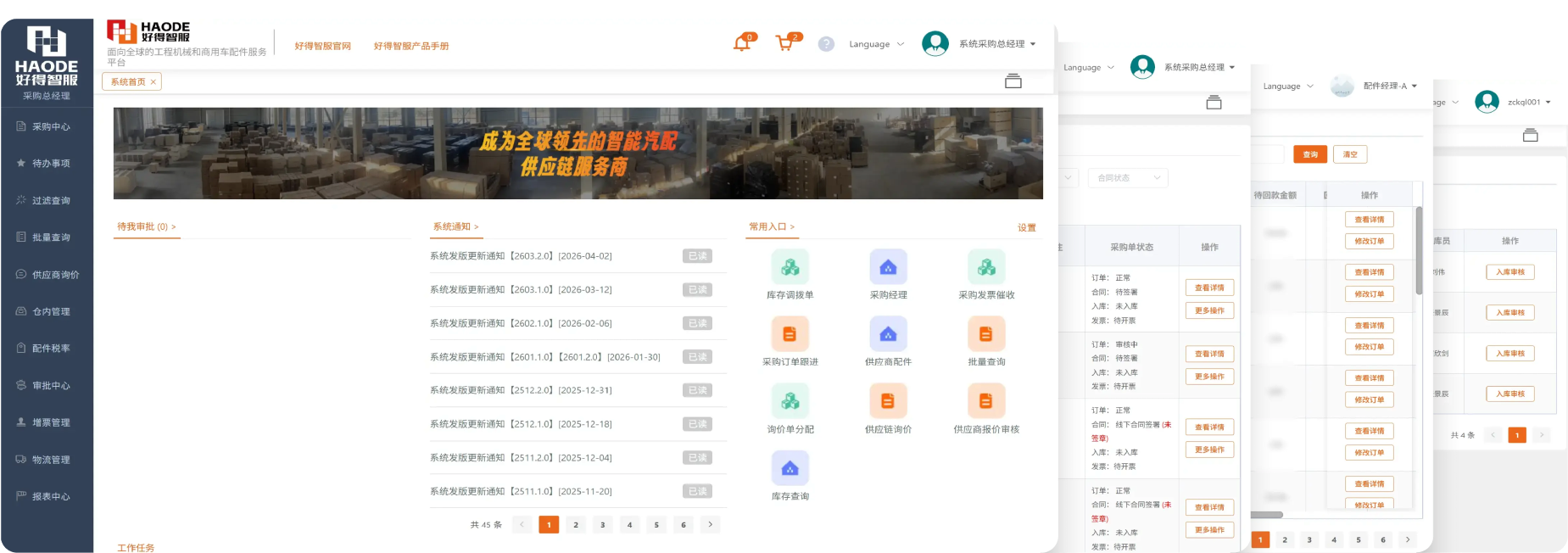Open the 采购经理 shortcut icon
1568x553 pixels.
point(888,267)
